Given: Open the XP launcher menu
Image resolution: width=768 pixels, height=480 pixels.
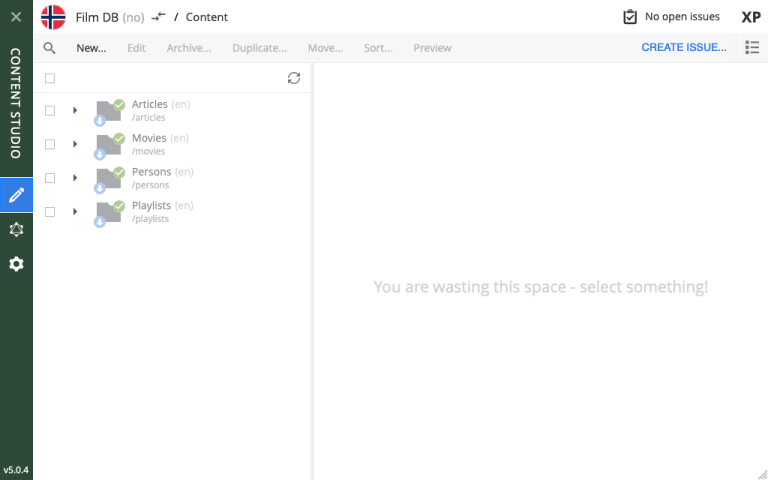Looking at the screenshot, I should point(751,17).
